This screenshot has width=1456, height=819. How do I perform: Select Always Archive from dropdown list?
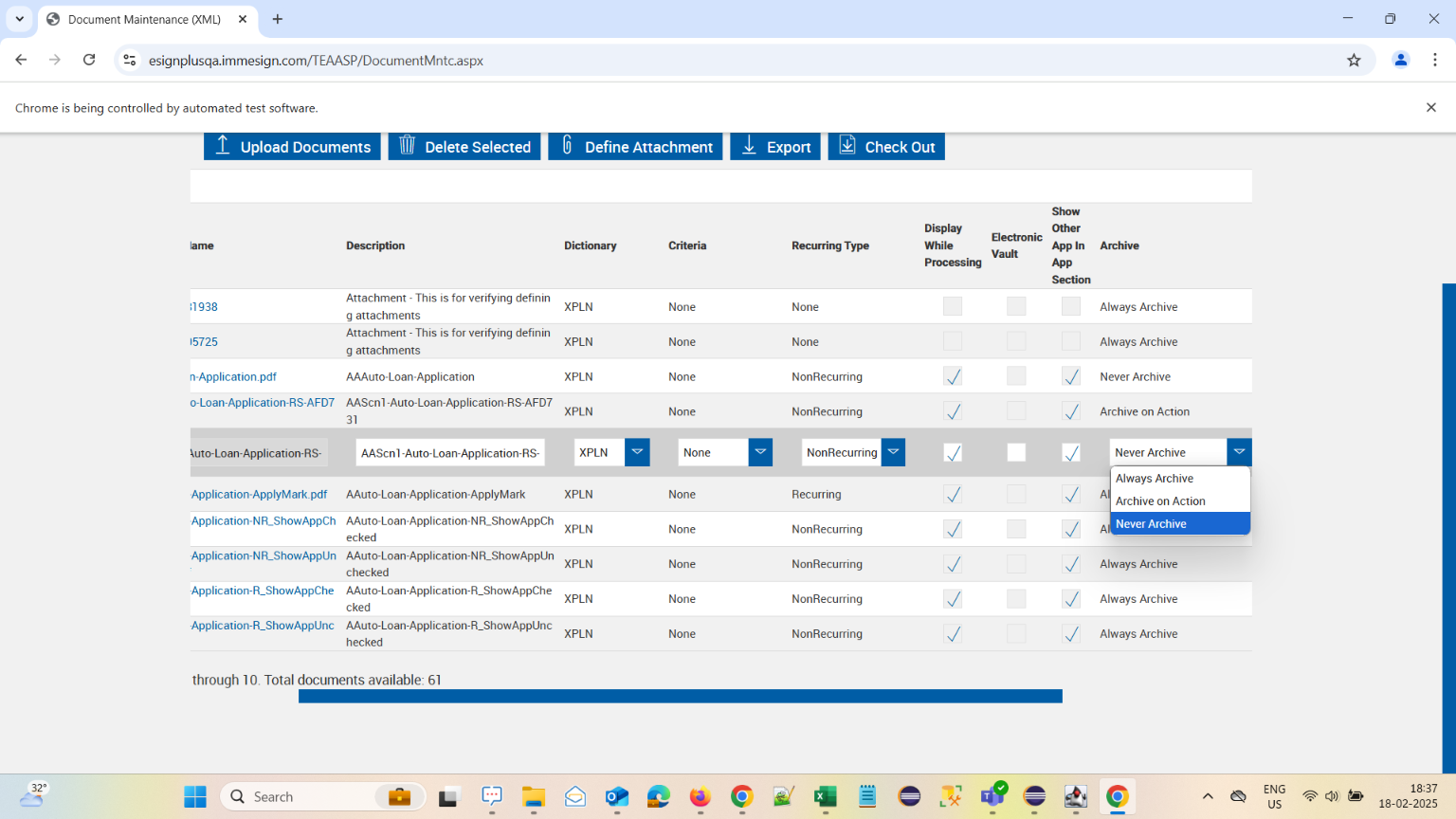coord(1155,479)
